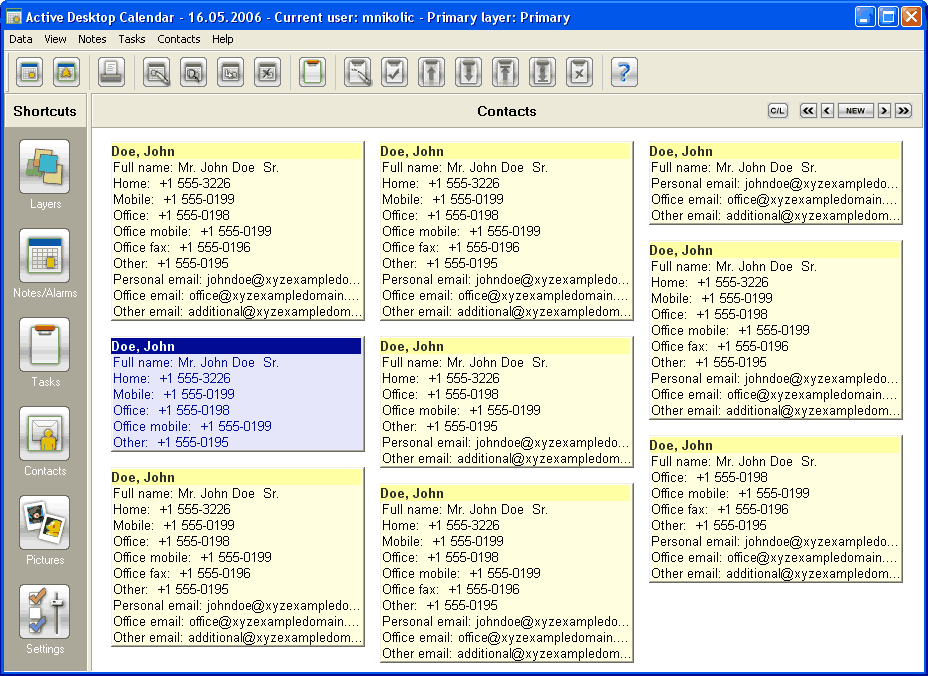Select the Contacts sidebar shortcut icon
Viewport: 928px width, 676px height.
44,434
